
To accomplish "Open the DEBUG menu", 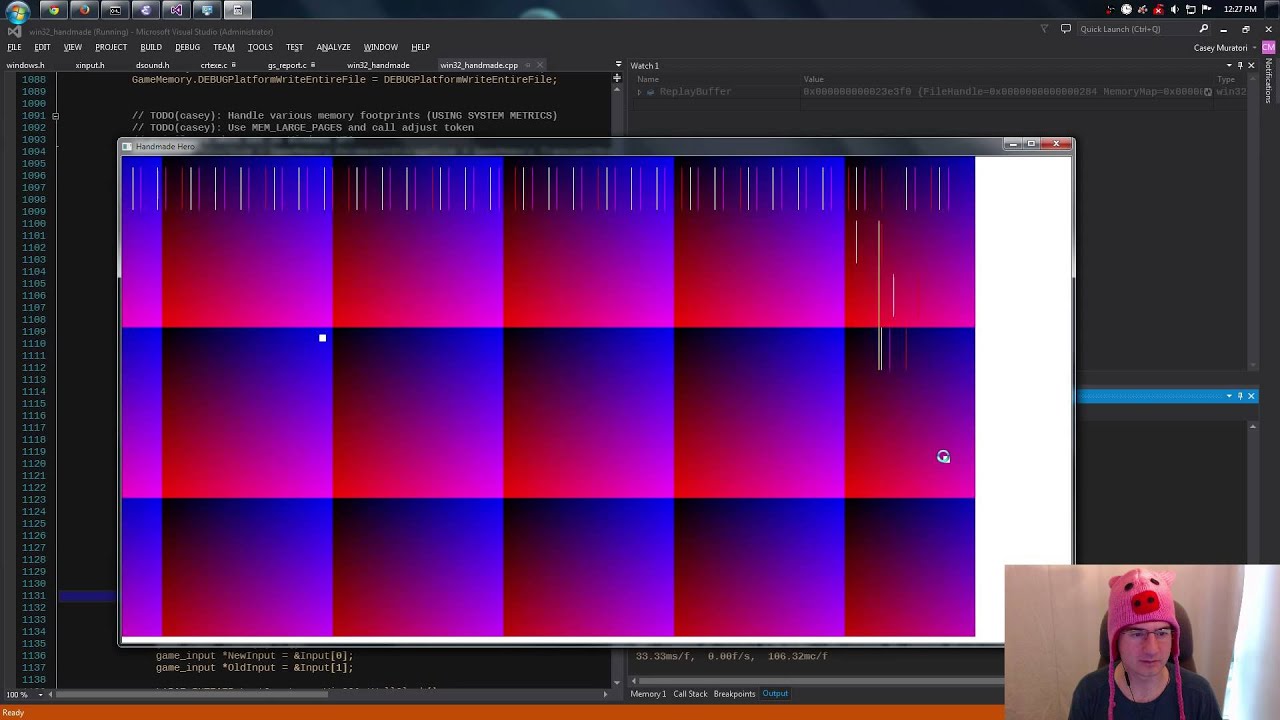I will [x=187, y=47].
